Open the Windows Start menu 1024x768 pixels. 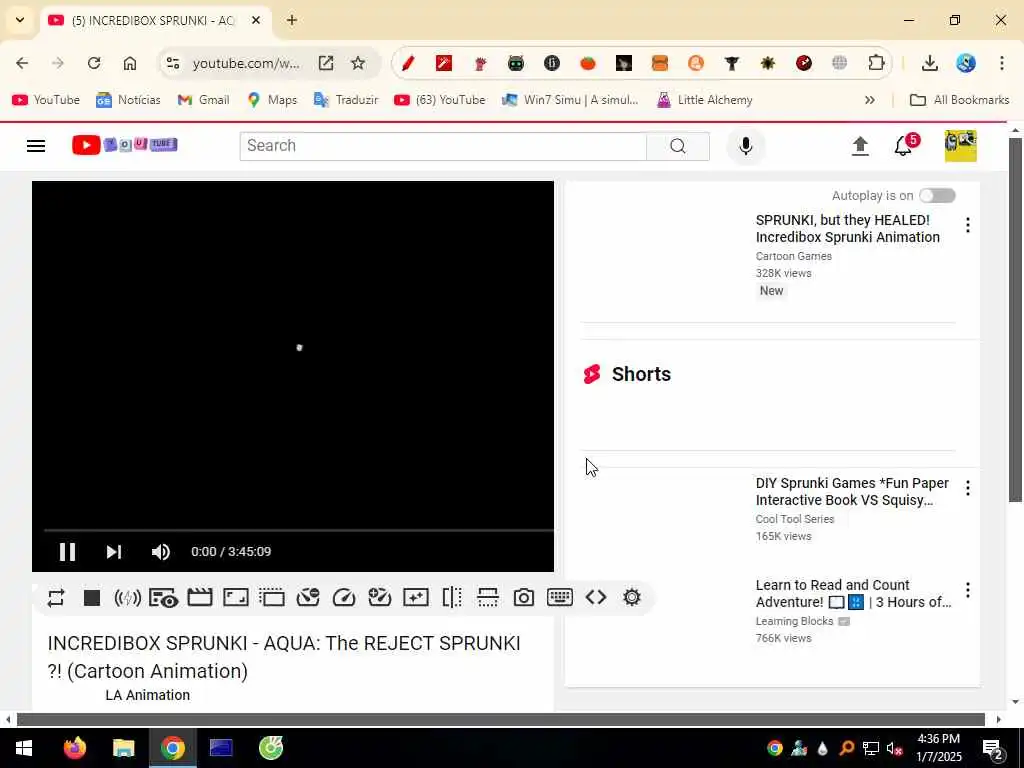click(x=23, y=748)
